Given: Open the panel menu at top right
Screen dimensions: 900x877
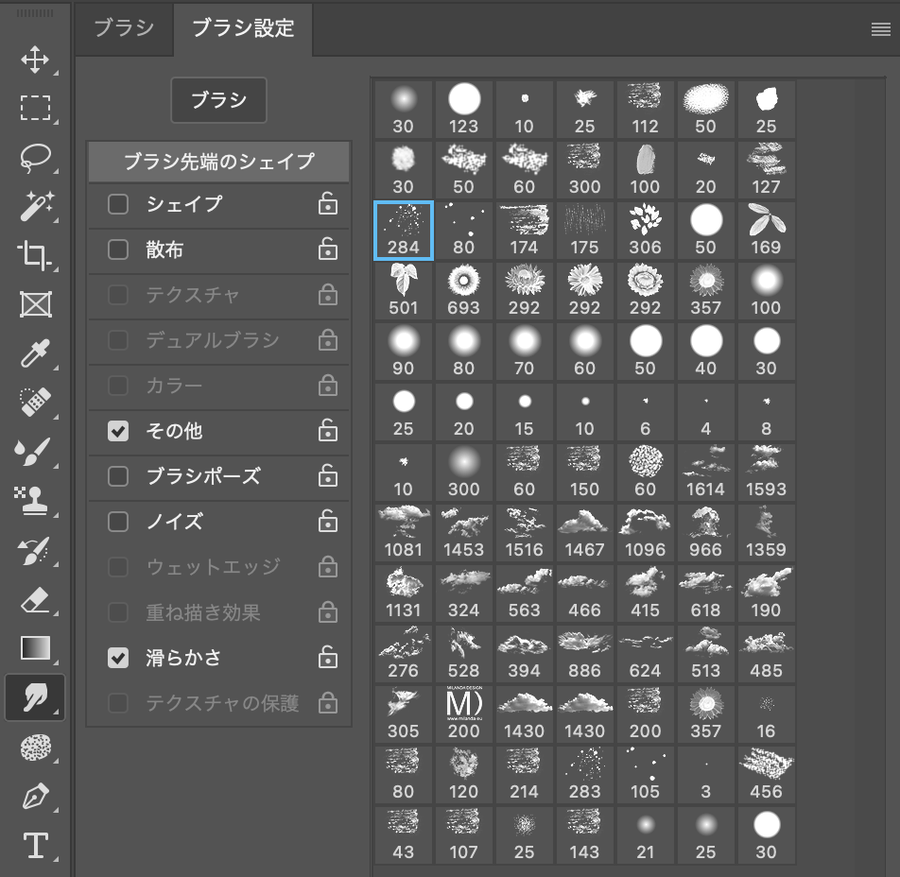Looking at the screenshot, I should coord(880,29).
